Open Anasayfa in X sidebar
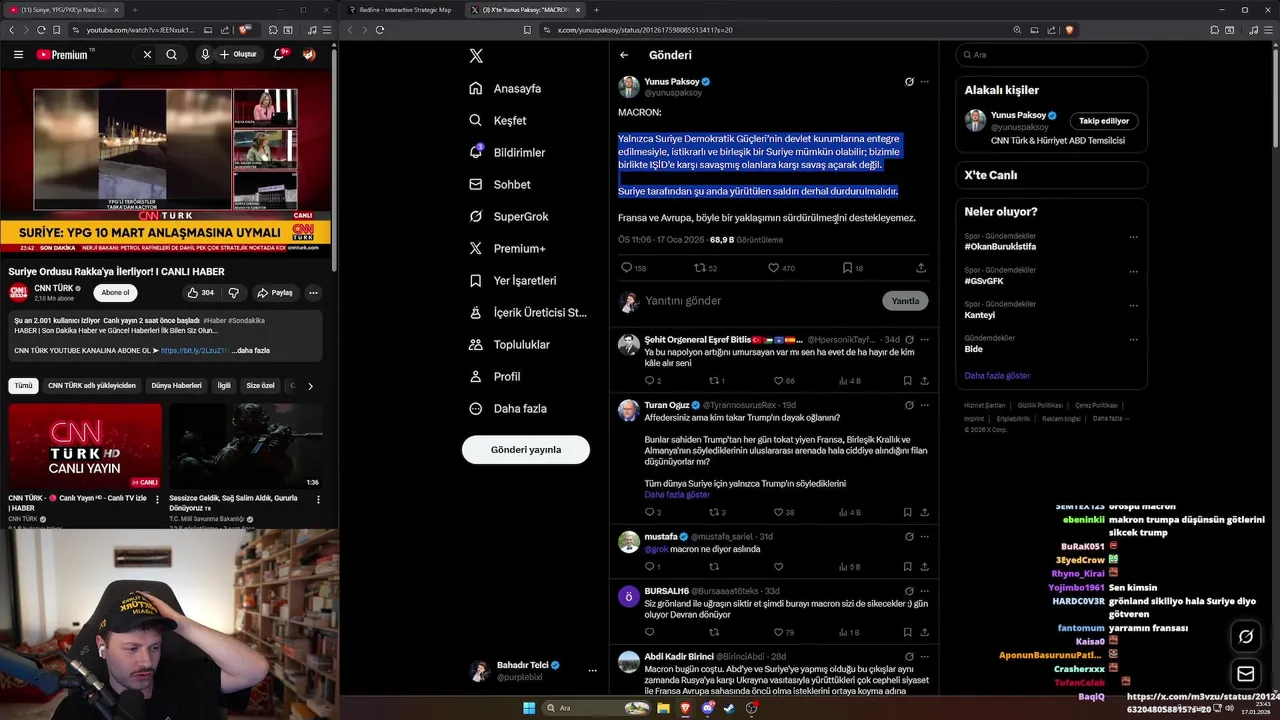Image resolution: width=1280 pixels, height=720 pixels. coord(505,88)
